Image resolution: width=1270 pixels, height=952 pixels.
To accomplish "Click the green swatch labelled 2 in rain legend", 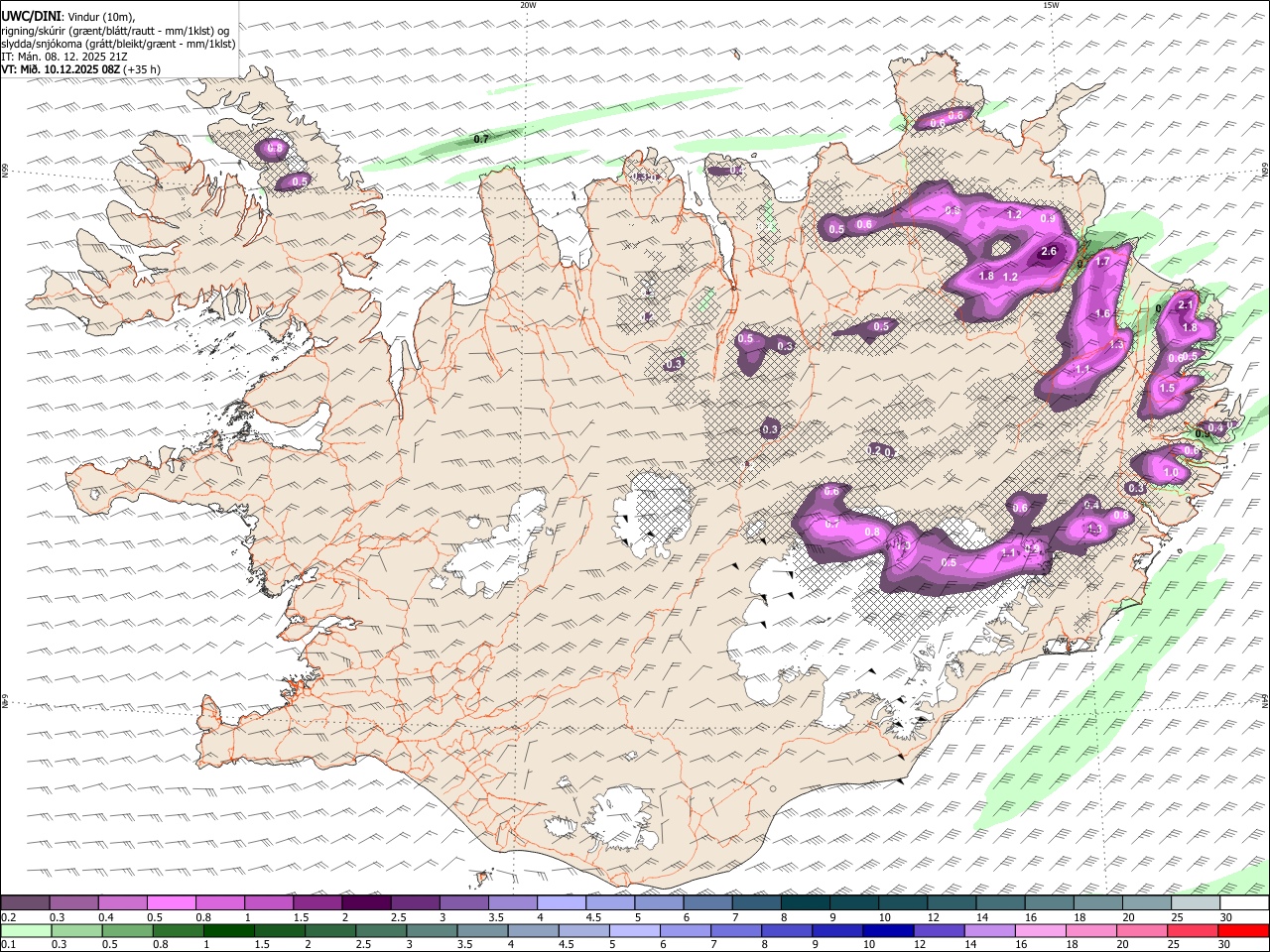I will pyautogui.click(x=329, y=931).
